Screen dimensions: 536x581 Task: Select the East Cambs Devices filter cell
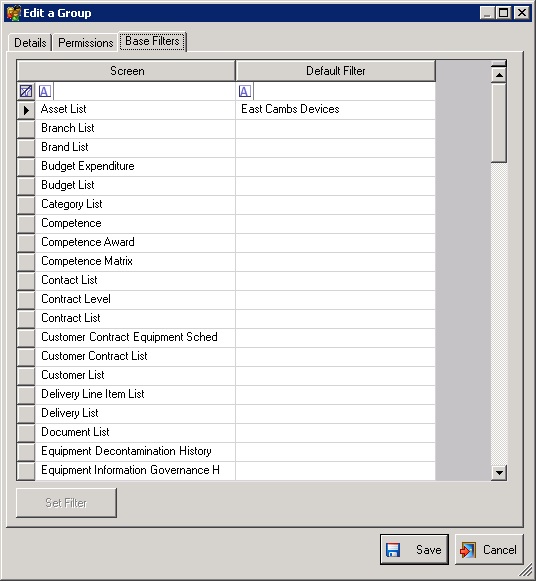(x=335, y=110)
